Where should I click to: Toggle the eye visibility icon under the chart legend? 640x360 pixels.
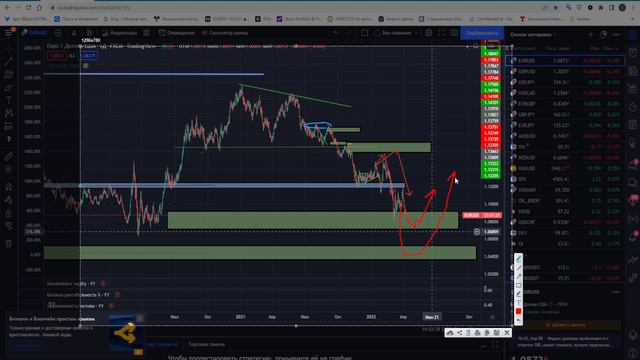coord(86,65)
